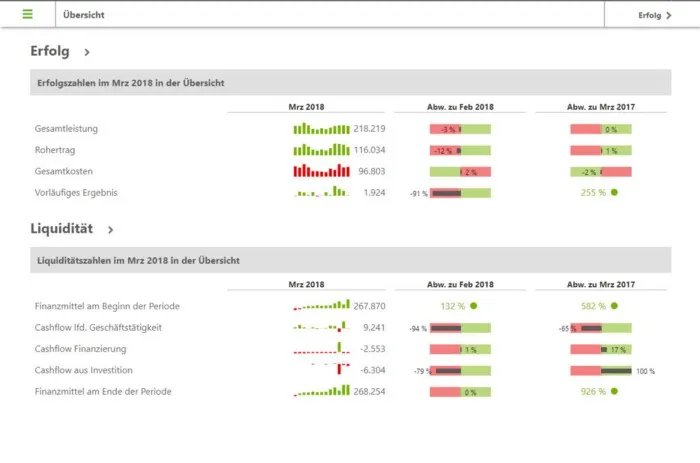Click the Rohertrag sparkline bar chart
The image size is (700, 463).
click(321, 150)
